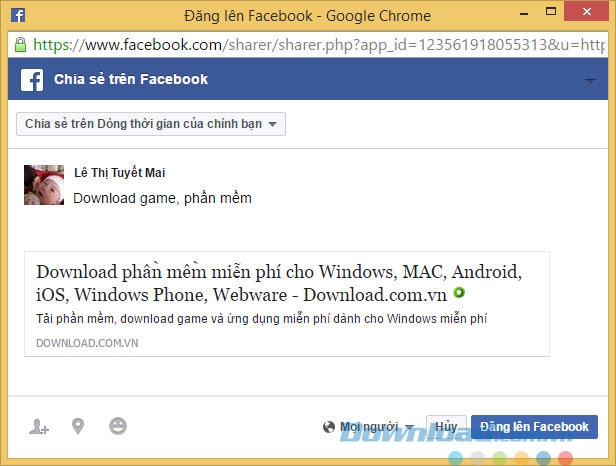Click the 'Chia sẻ trên Facebook' header title
The width and height of the screenshot is (616, 466).
coord(131,79)
